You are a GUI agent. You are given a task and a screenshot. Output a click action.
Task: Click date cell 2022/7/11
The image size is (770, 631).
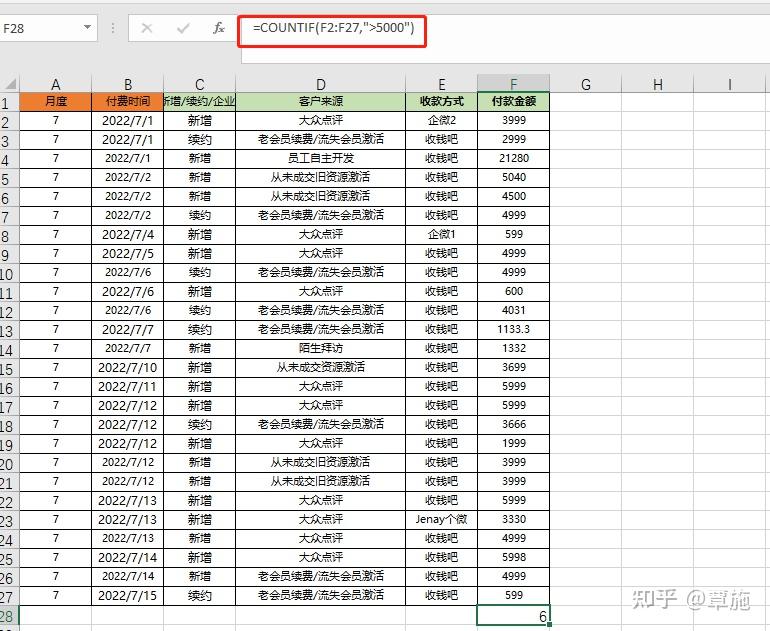128,386
